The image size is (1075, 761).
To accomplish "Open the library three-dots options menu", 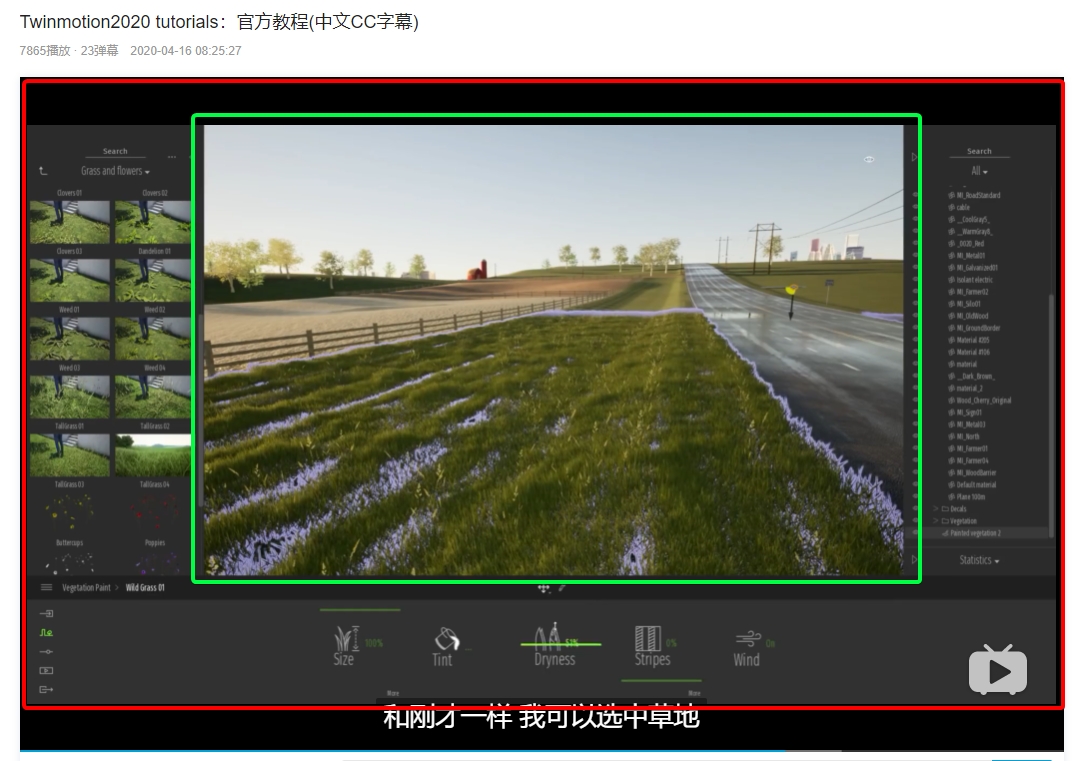I will point(172,157).
